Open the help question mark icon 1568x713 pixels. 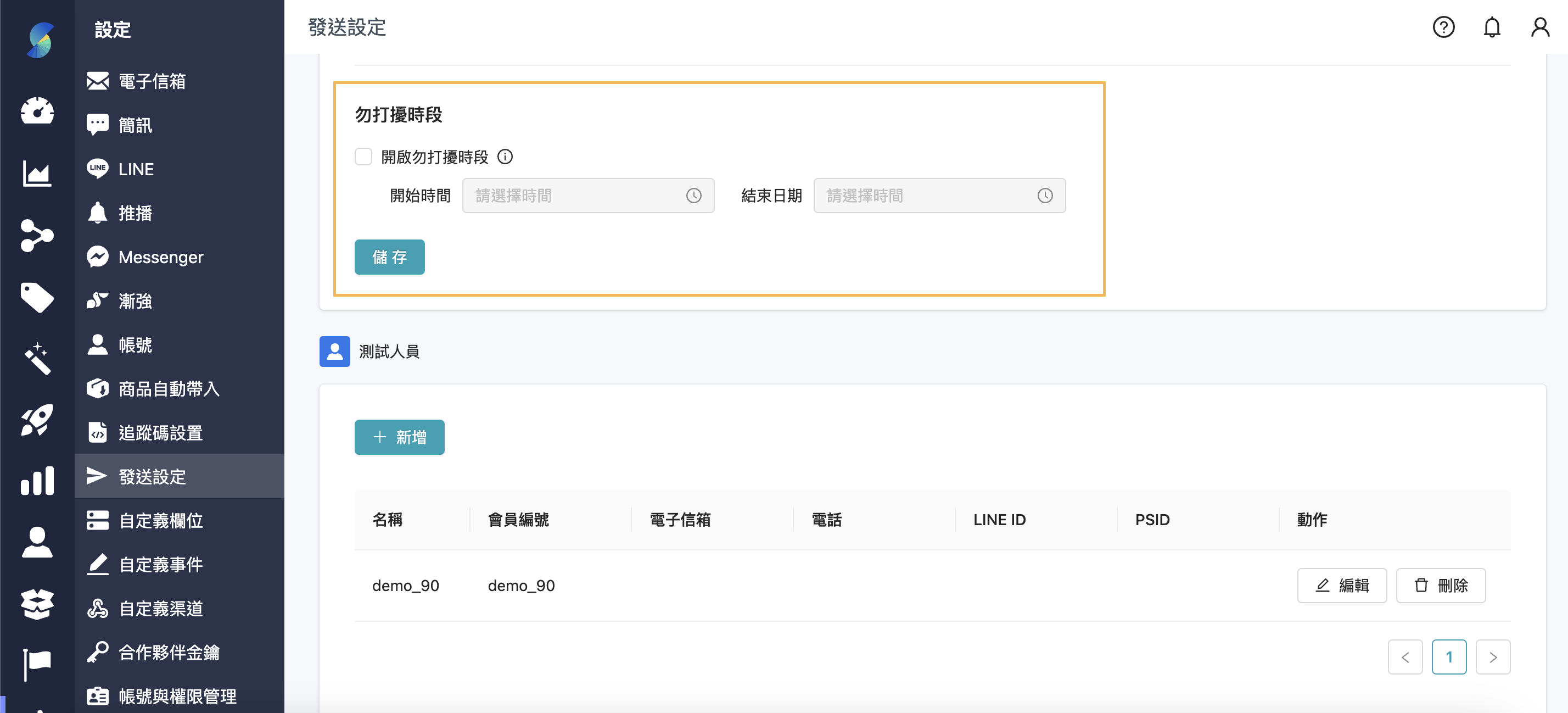1443,27
